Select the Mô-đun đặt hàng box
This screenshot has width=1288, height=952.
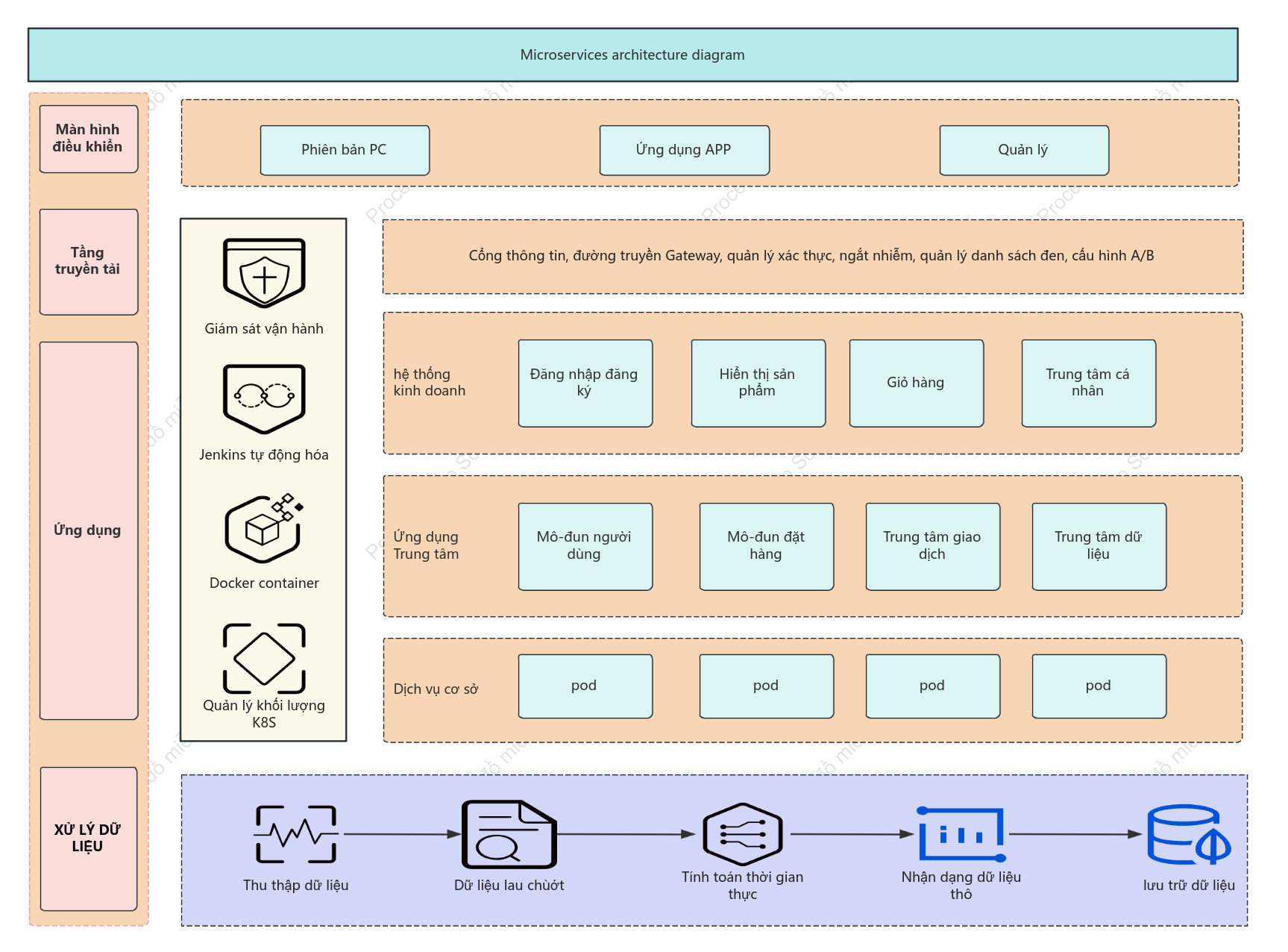point(767,547)
